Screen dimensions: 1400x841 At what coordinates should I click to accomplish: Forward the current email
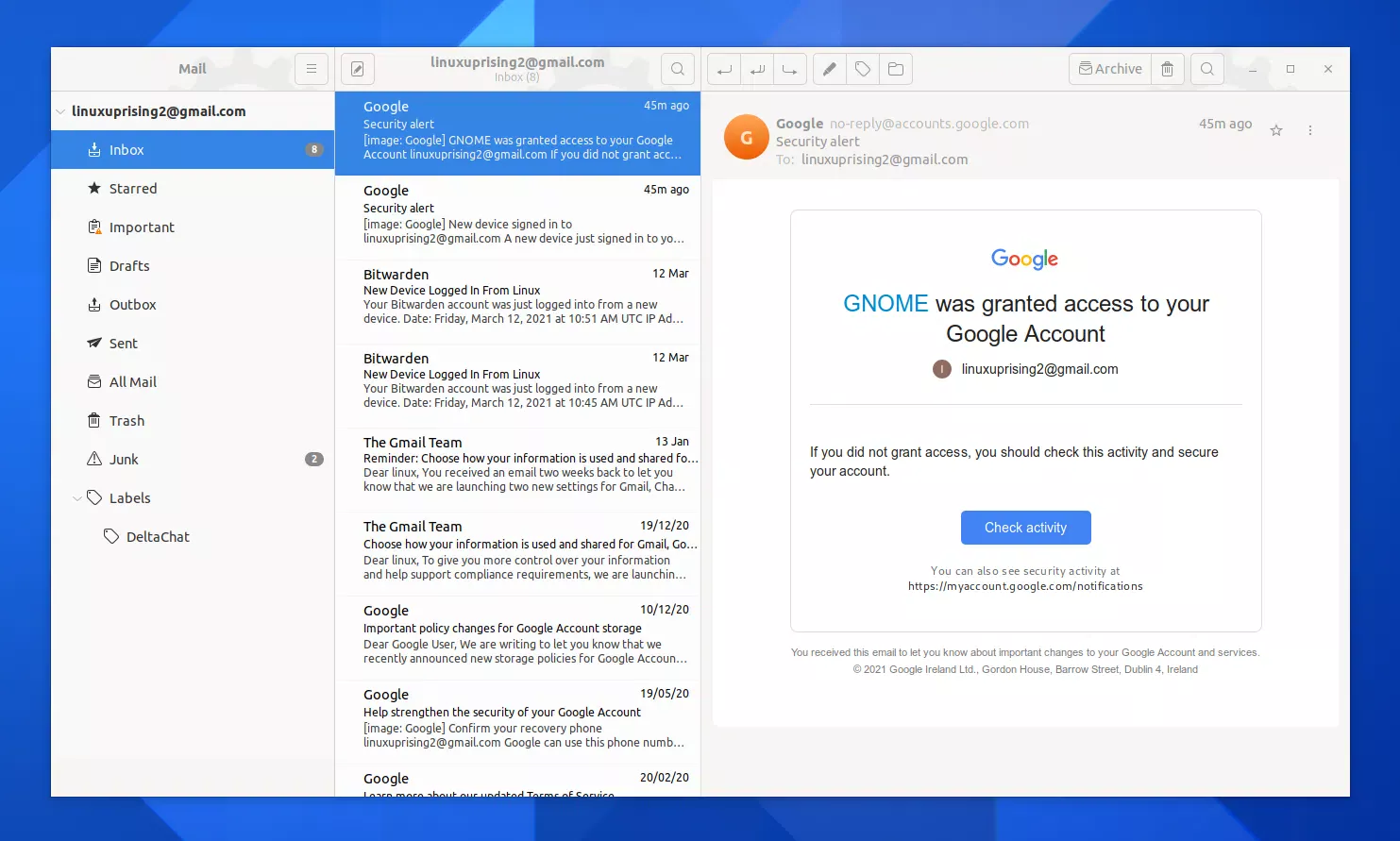[x=789, y=68]
